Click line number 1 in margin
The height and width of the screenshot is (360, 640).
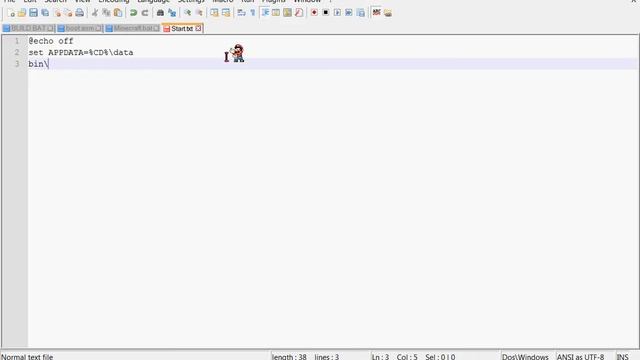17,41
